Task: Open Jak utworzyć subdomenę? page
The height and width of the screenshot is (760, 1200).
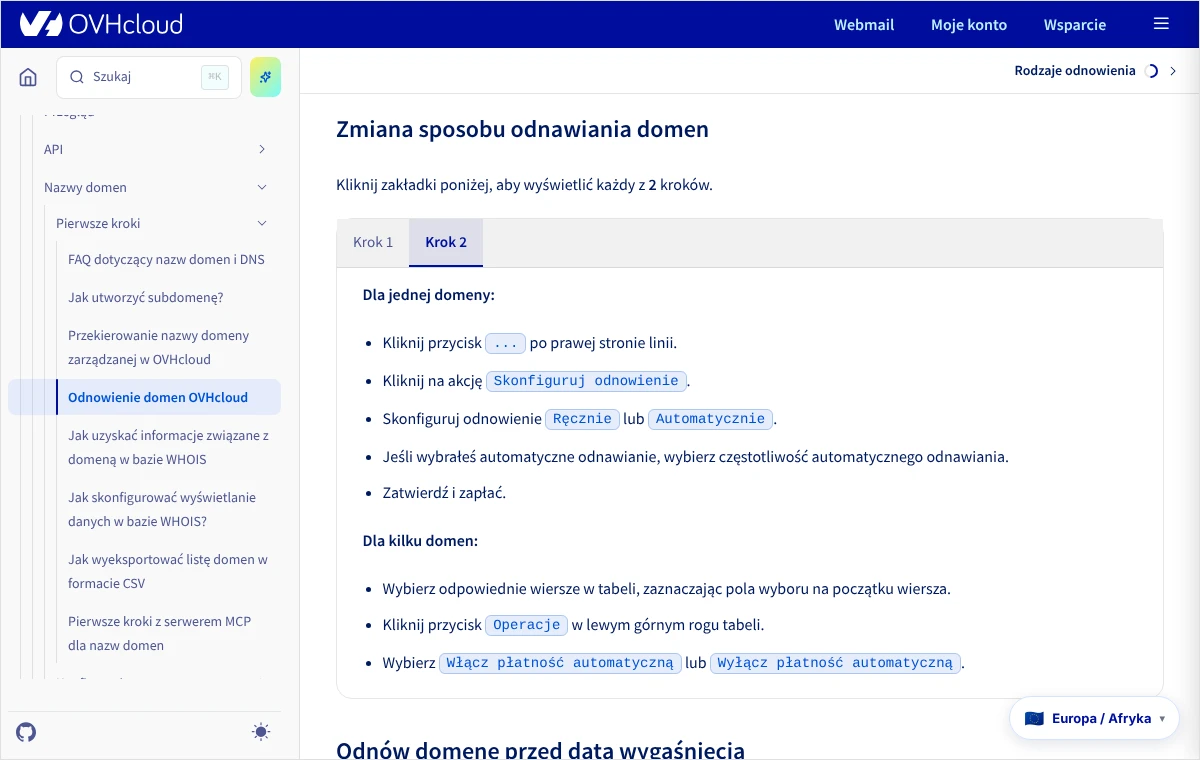Action: (146, 298)
